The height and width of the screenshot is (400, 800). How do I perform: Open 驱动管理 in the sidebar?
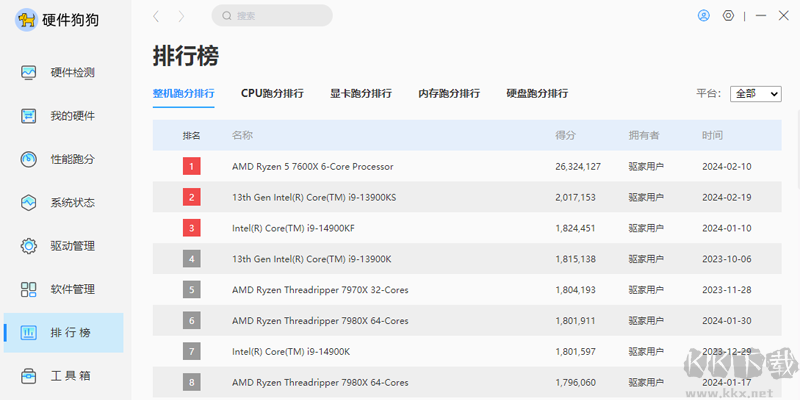coord(72,246)
